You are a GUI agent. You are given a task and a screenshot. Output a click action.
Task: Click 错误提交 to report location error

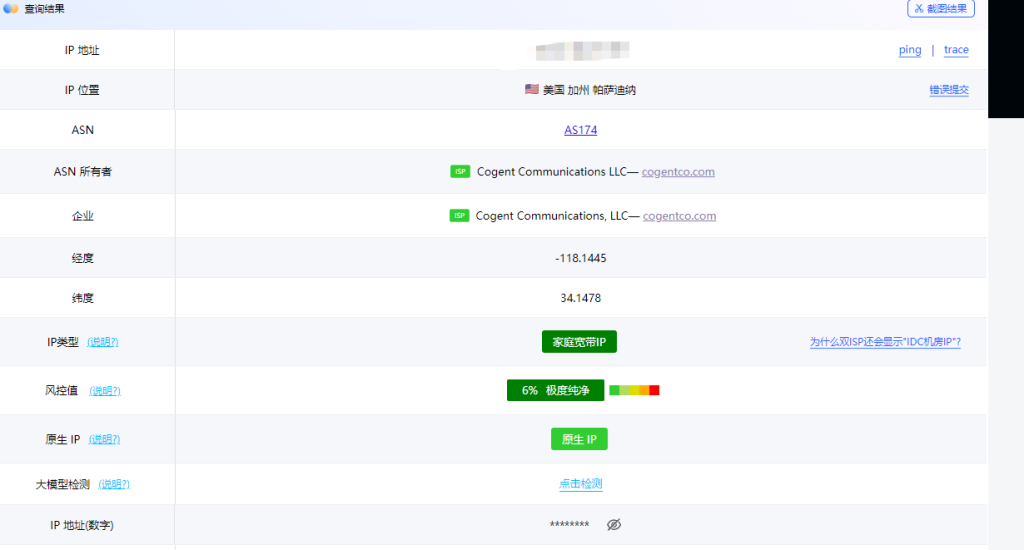click(x=949, y=90)
